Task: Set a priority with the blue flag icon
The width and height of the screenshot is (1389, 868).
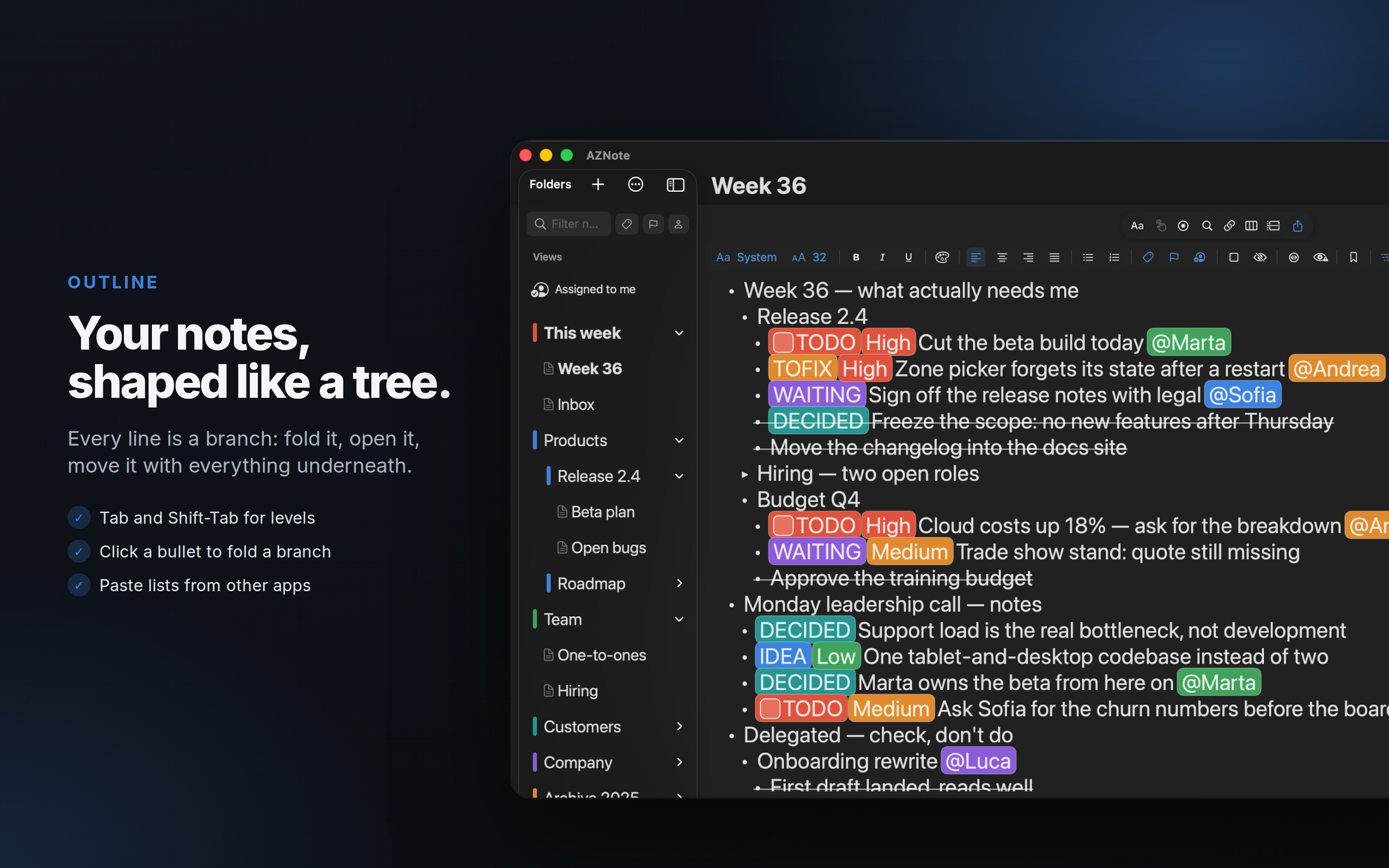Action: pyautogui.click(x=1174, y=257)
